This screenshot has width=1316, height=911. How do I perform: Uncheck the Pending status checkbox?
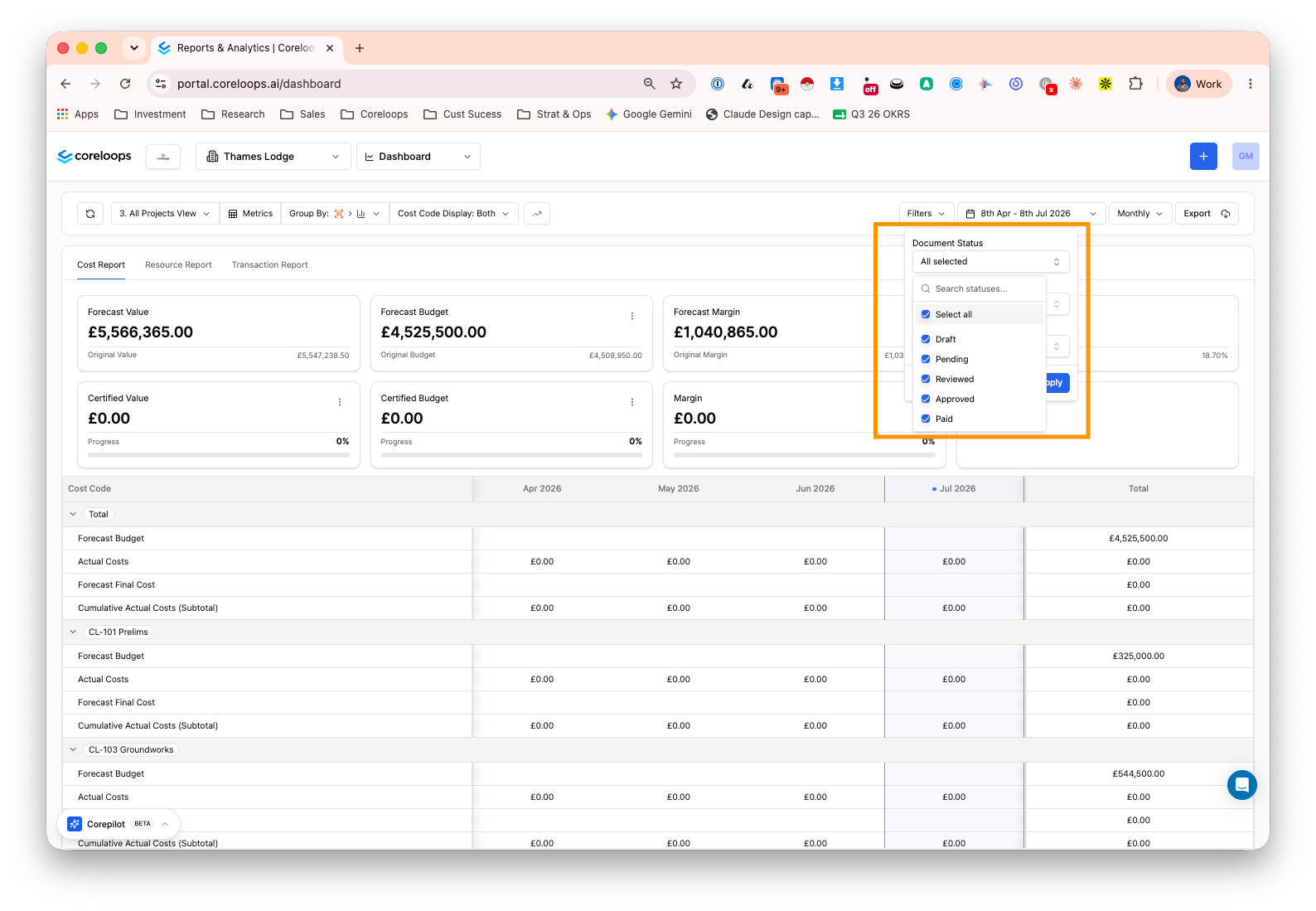tap(926, 359)
